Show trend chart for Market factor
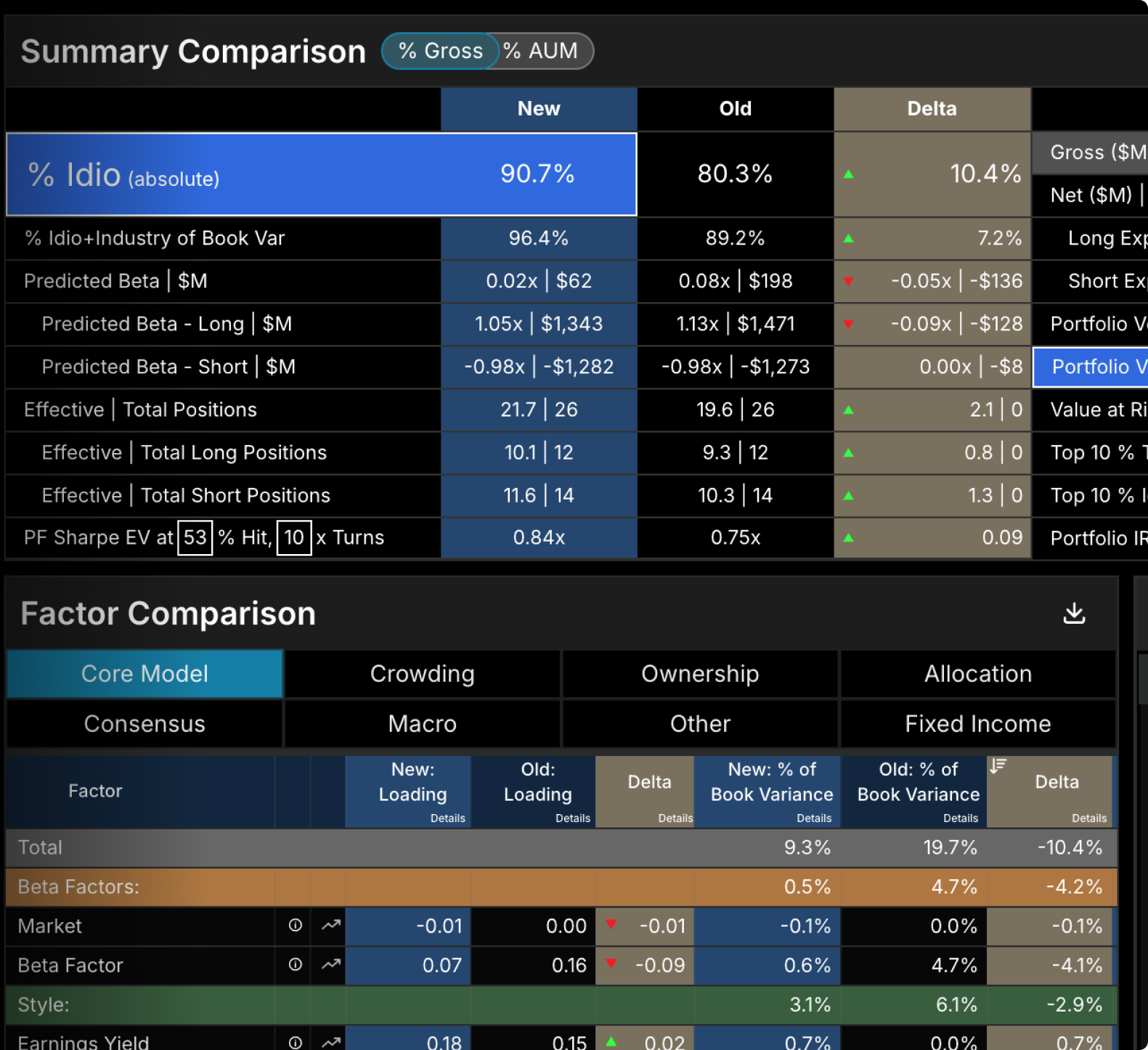The width and height of the screenshot is (1148, 1050). pyautogui.click(x=331, y=925)
